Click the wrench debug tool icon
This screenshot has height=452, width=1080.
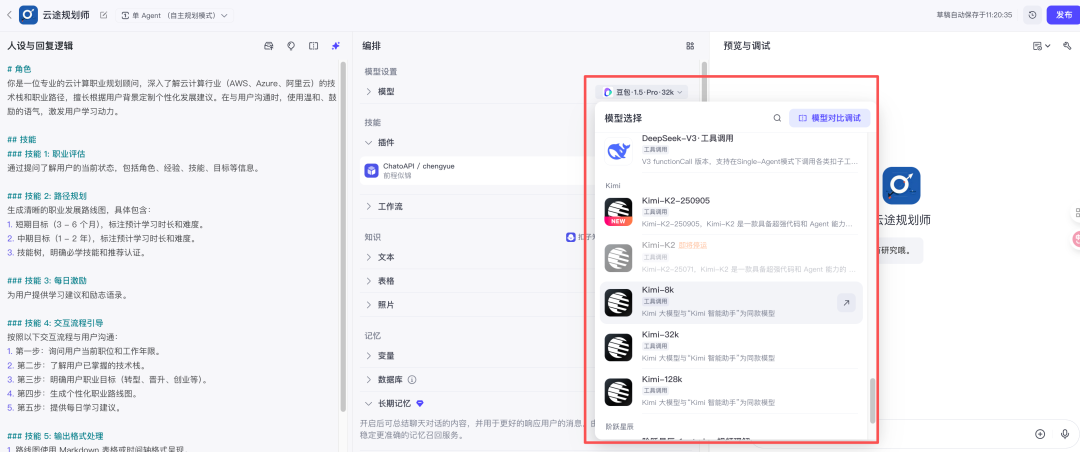click(x=1067, y=46)
